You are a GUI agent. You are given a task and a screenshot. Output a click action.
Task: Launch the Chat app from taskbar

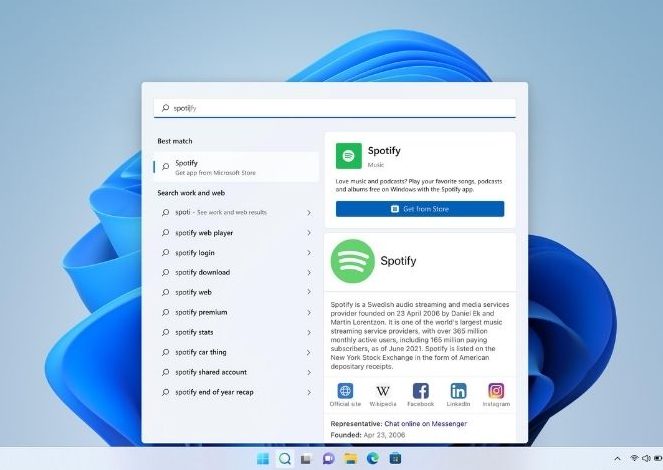click(328, 459)
